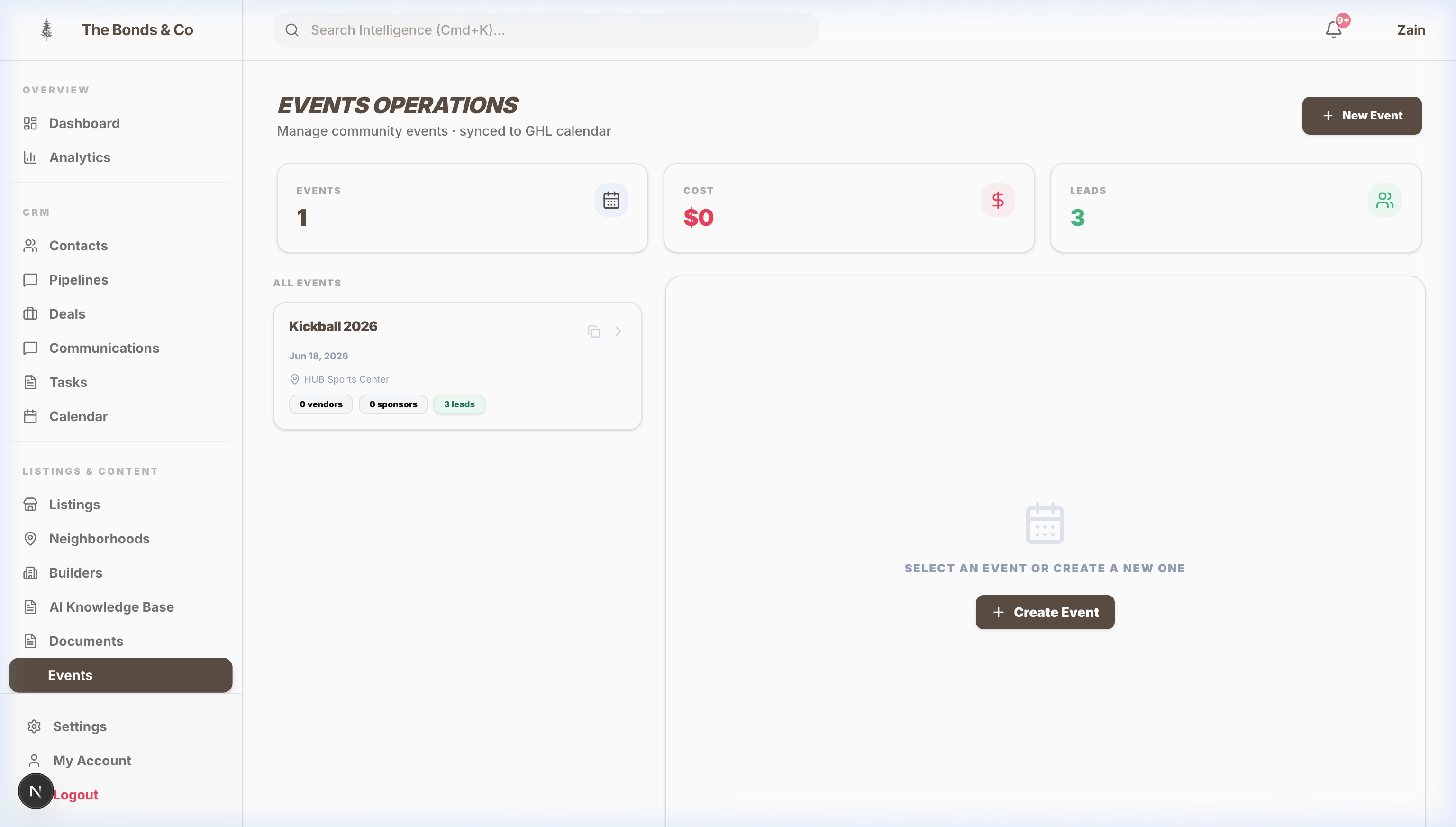The image size is (1456, 827).
Task: Click the Settings gear icon
Action: pyautogui.click(x=34, y=726)
